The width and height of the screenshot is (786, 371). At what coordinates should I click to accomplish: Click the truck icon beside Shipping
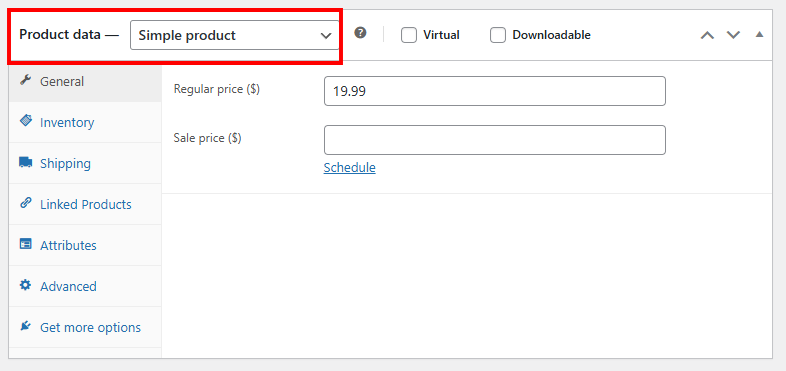26,162
